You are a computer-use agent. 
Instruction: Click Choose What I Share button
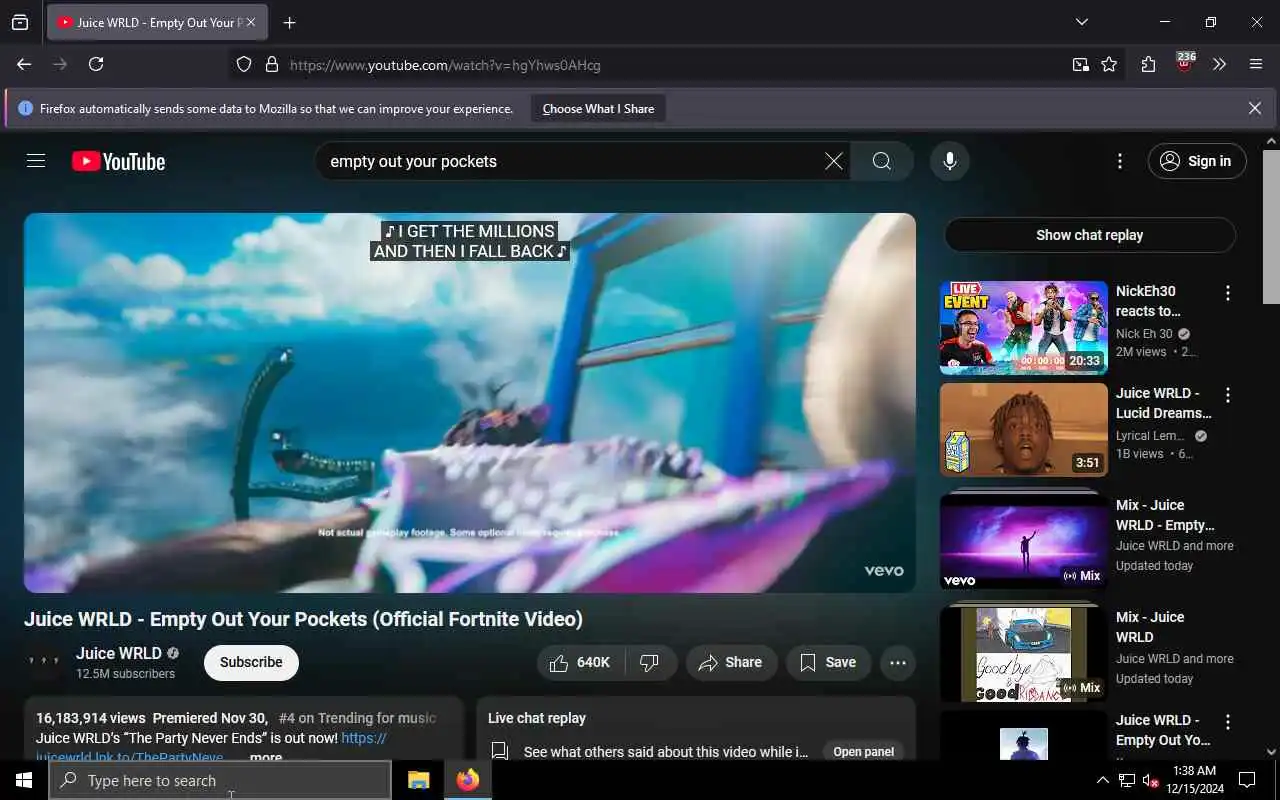coord(598,108)
